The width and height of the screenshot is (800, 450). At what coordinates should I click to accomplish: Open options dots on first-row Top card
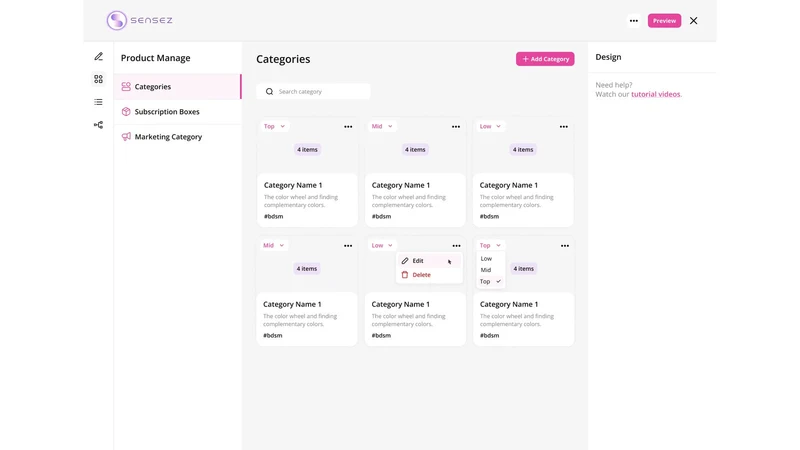pos(348,127)
